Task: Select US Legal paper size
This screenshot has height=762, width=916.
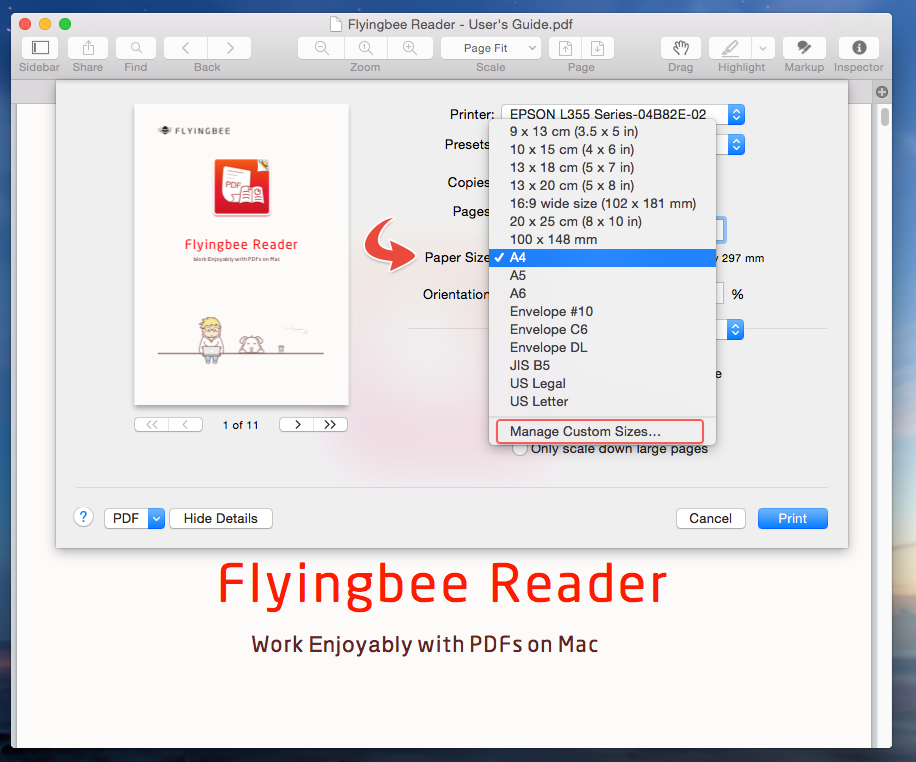Action: [x=602, y=384]
